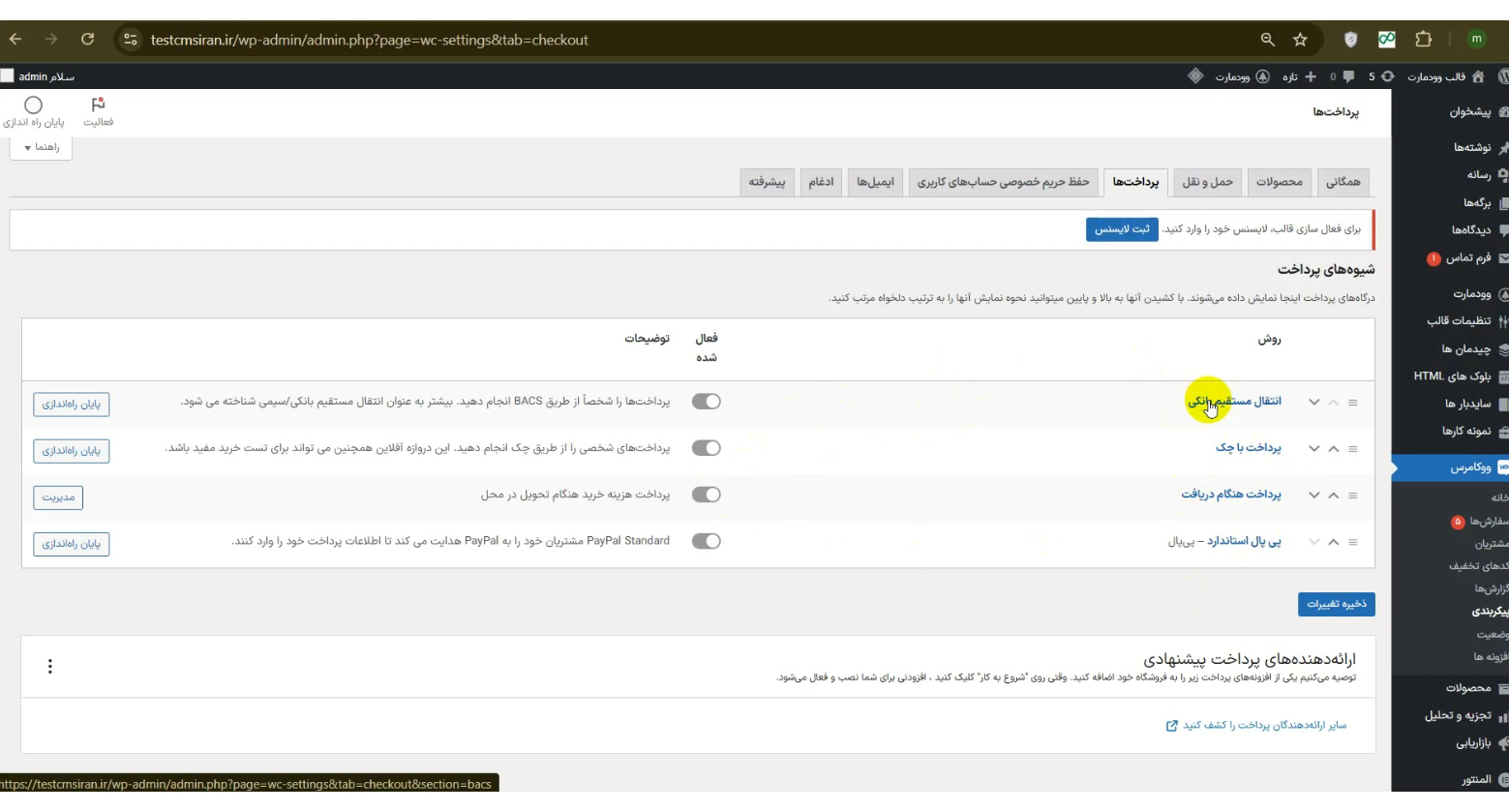The image size is (1509, 812).
Task: Open the 'انتقال مستقیم بانکی' link
Action: [x=1234, y=401]
